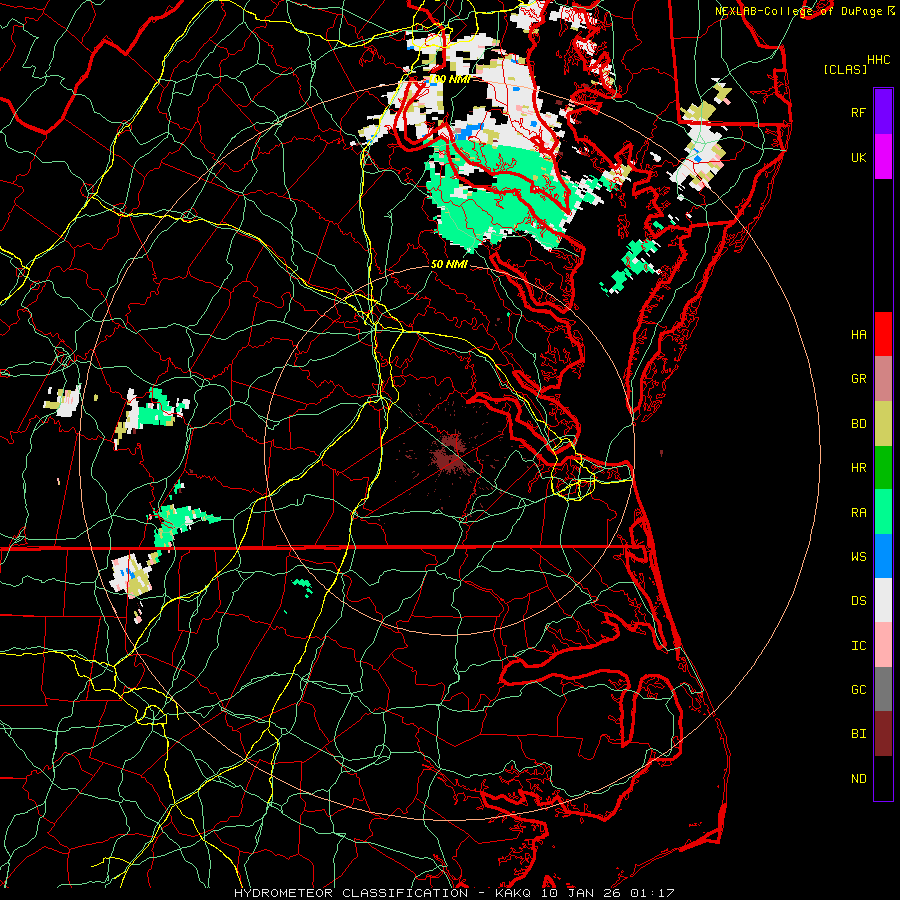Click the HR legend label
The height and width of the screenshot is (900, 900).
[858, 467]
